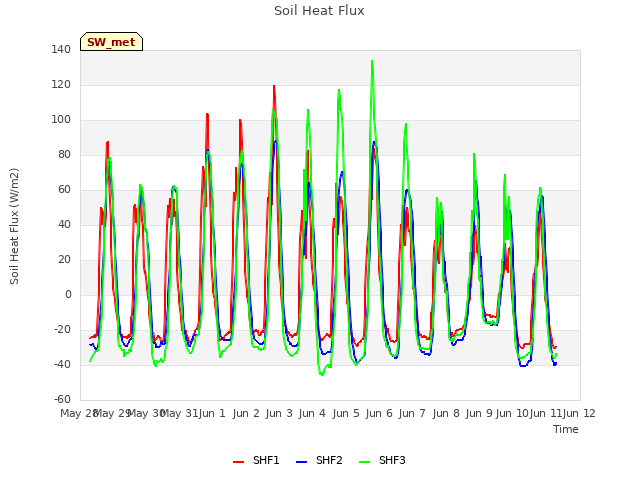This screenshot has height=480, width=640.
Task: Click the lowest green SHF3 trough near -45
Action: point(322,374)
